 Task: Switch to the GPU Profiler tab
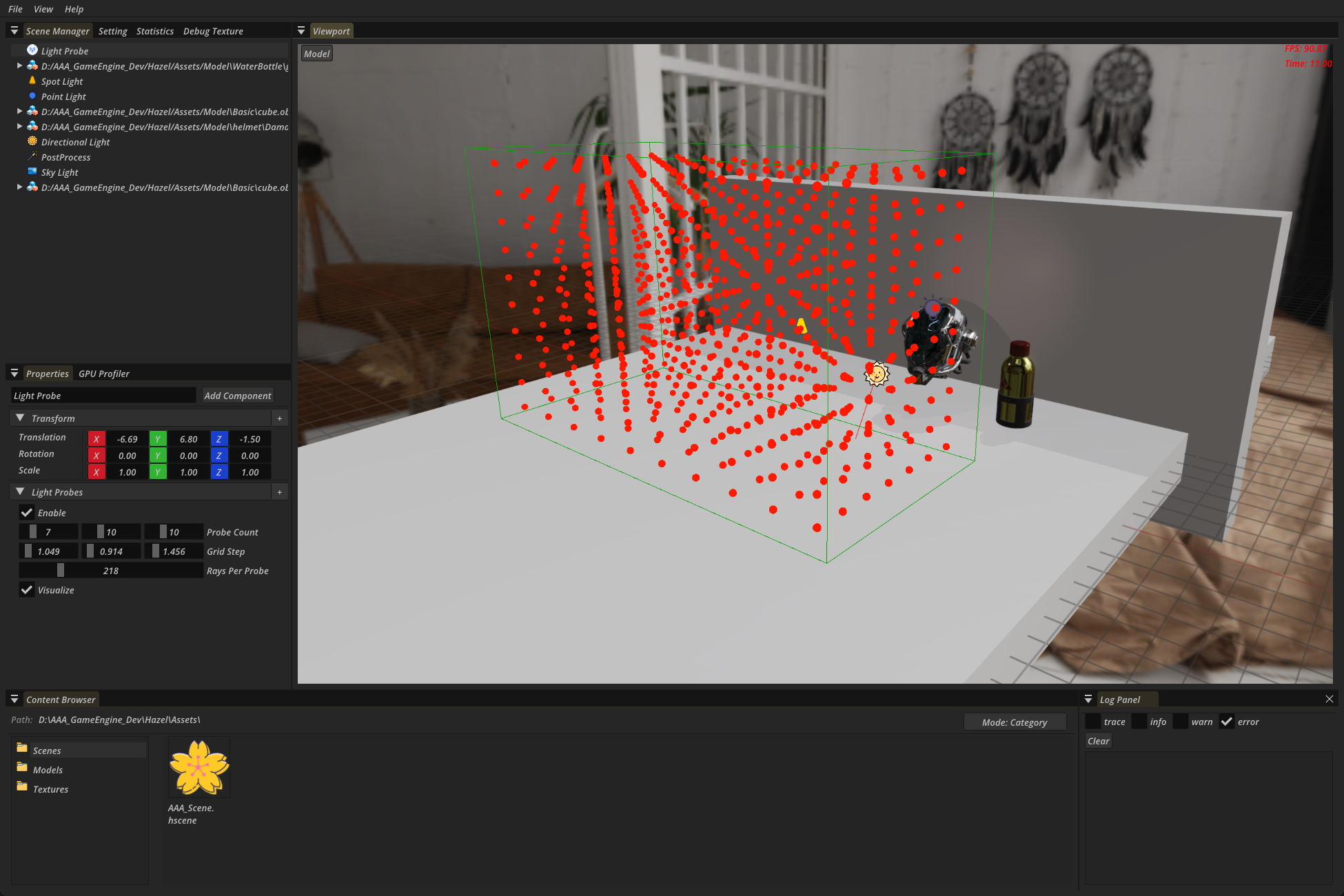coord(103,374)
